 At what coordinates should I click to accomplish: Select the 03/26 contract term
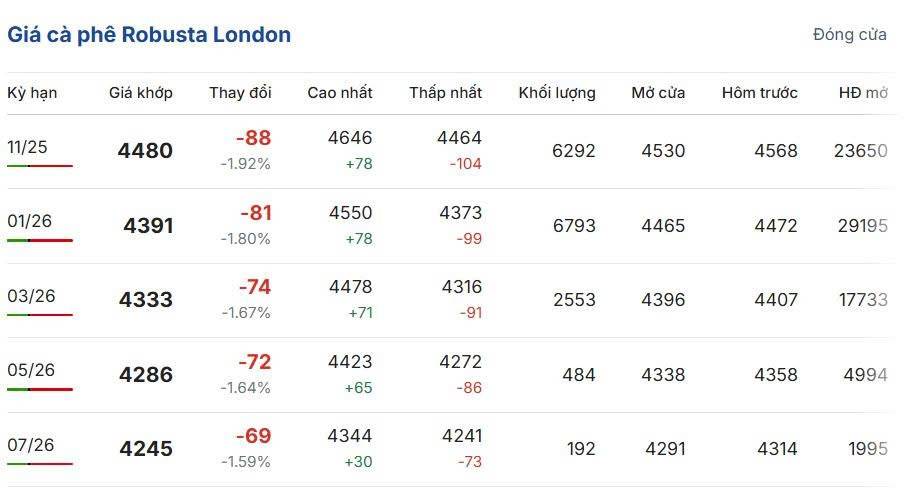[30, 296]
